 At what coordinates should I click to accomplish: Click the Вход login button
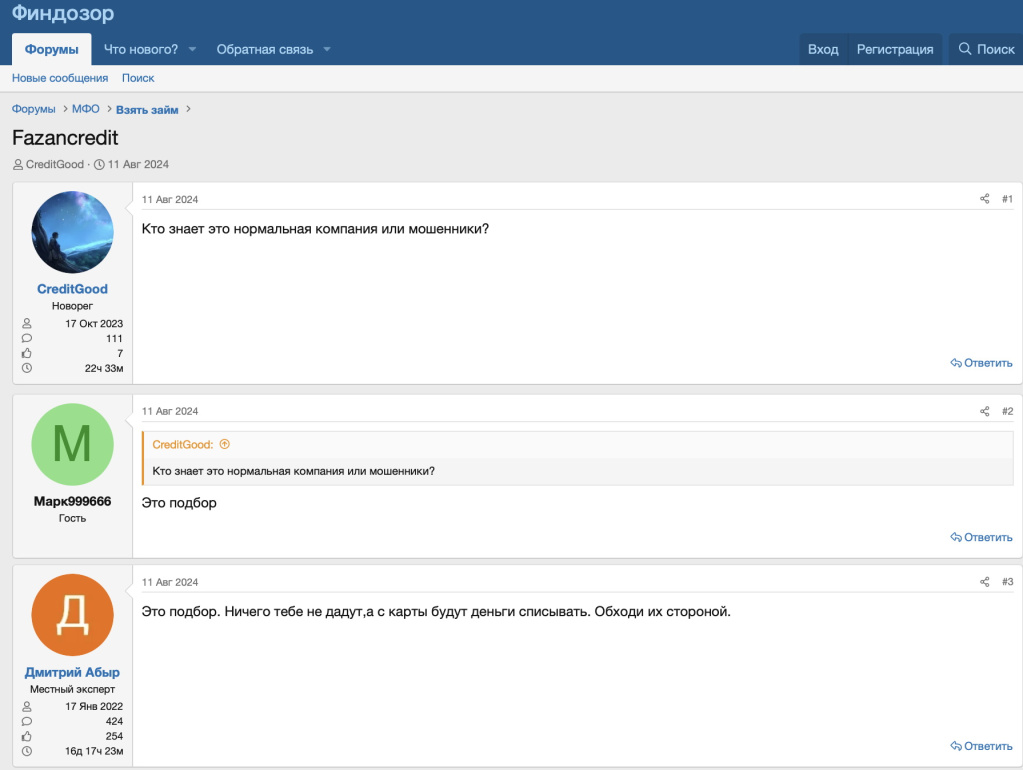click(x=823, y=49)
